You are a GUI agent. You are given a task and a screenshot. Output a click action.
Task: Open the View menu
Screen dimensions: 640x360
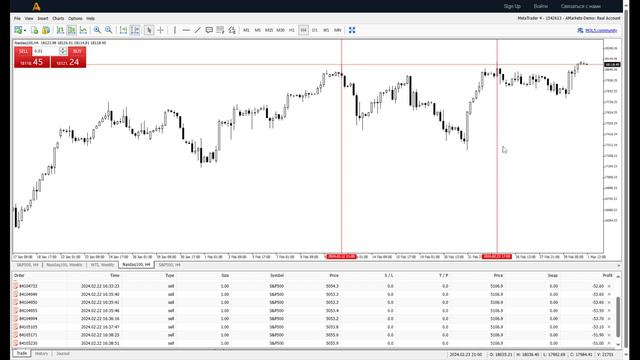pyautogui.click(x=29, y=18)
